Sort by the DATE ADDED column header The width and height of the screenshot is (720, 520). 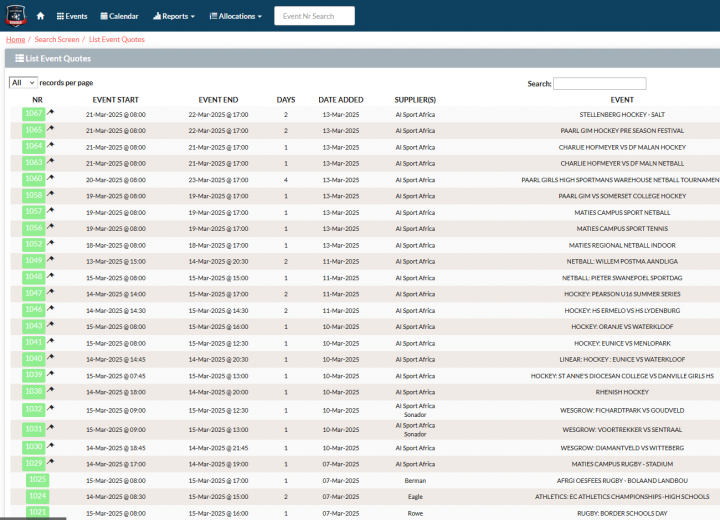tap(341, 100)
